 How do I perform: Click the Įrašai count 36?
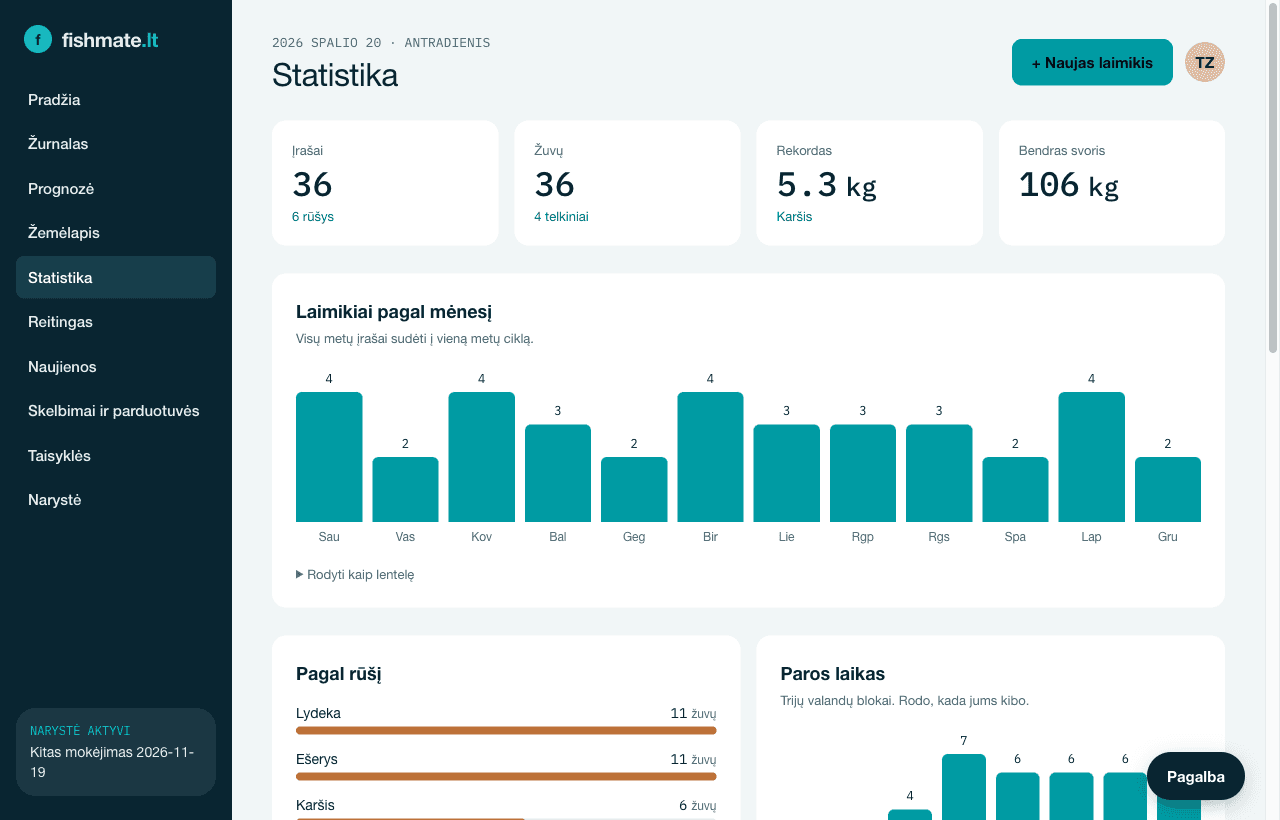pyautogui.click(x=312, y=185)
